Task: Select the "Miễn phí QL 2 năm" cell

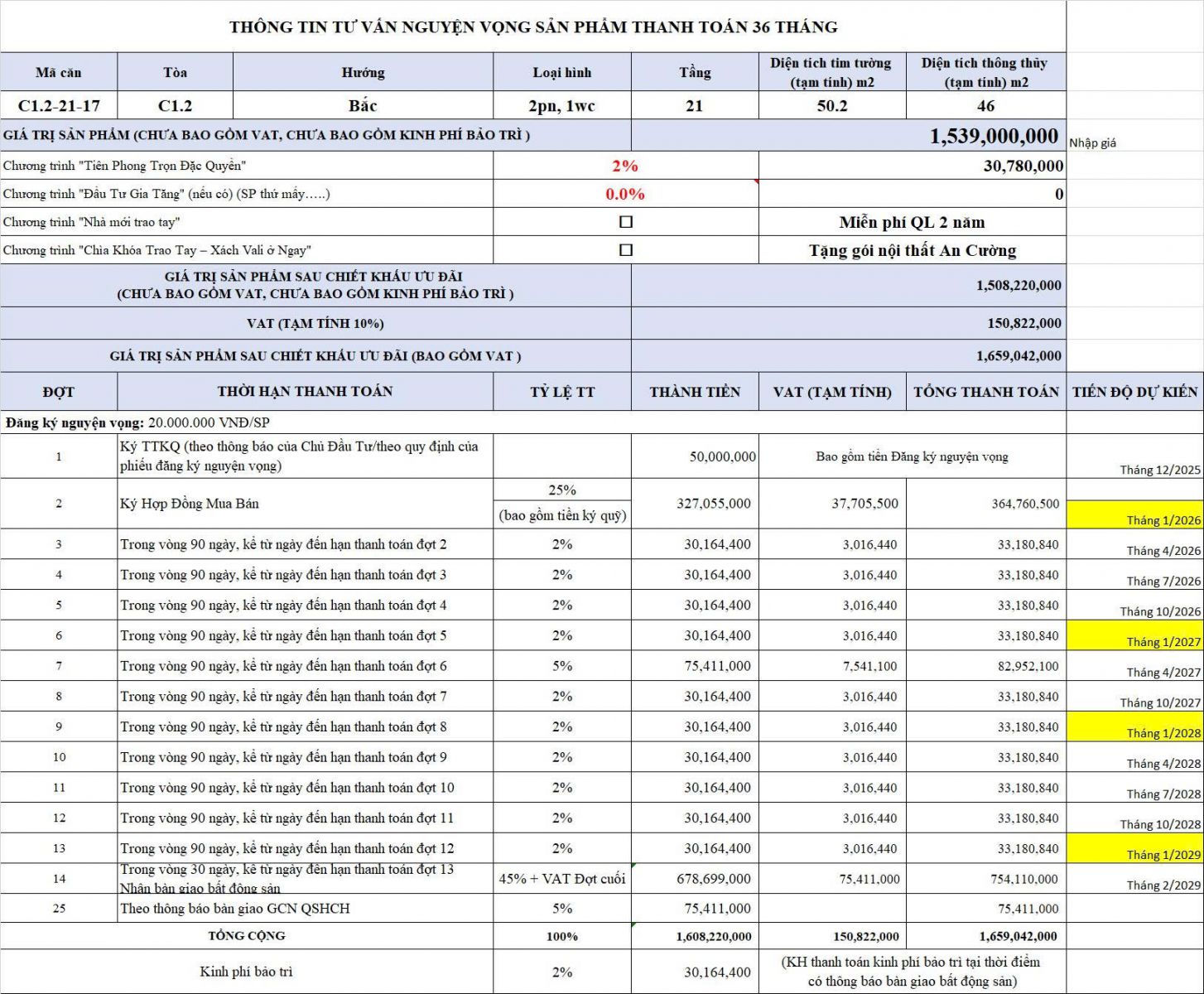Action: 912,222
